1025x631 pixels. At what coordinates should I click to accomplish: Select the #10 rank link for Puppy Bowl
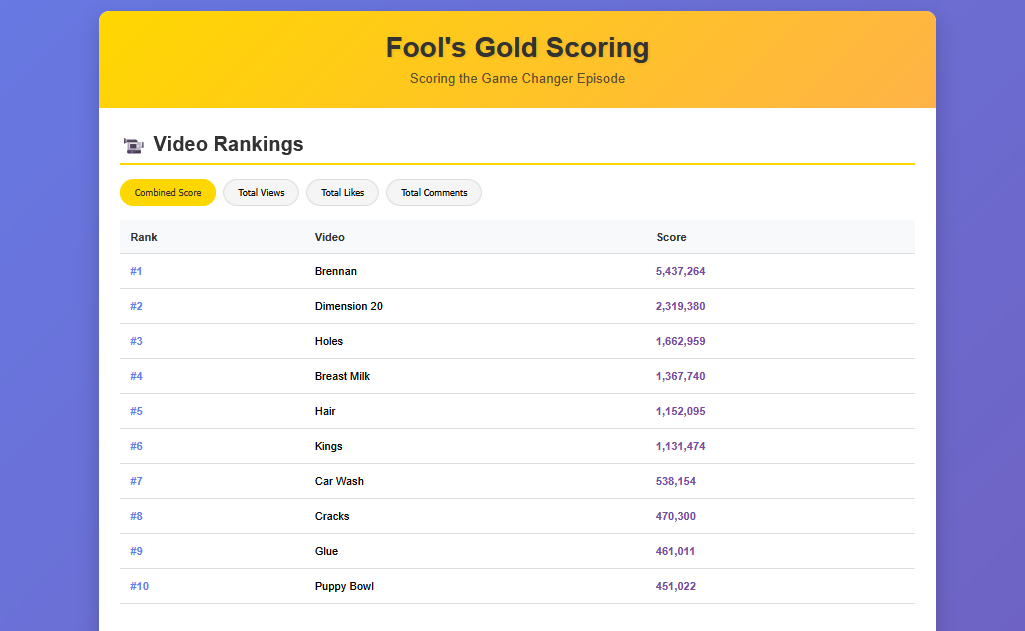[x=139, y=586]
